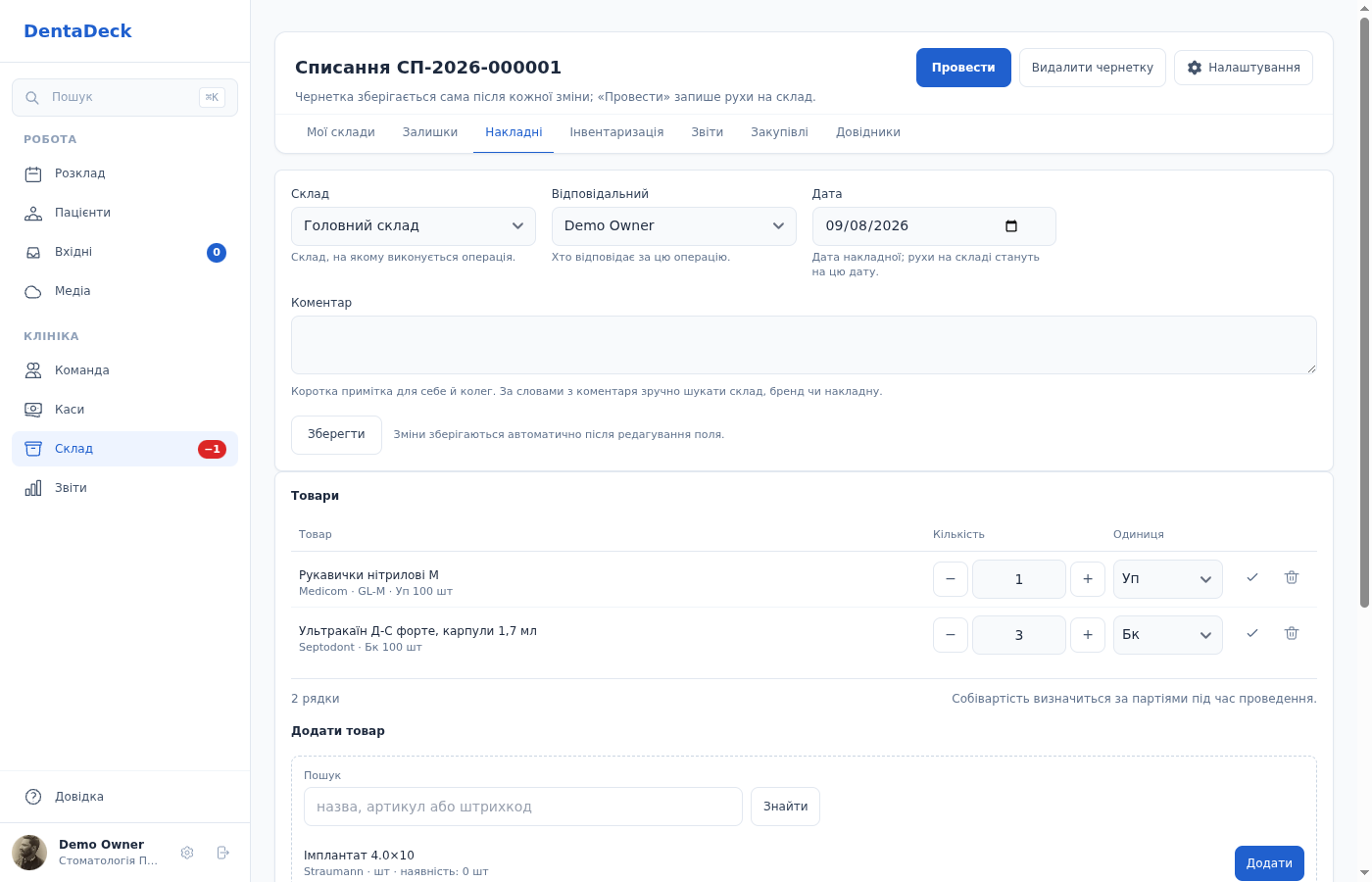Expand the Склад warehouse dropdown
Viewport: 1372px width, 882px height.
tap(414, 226)
